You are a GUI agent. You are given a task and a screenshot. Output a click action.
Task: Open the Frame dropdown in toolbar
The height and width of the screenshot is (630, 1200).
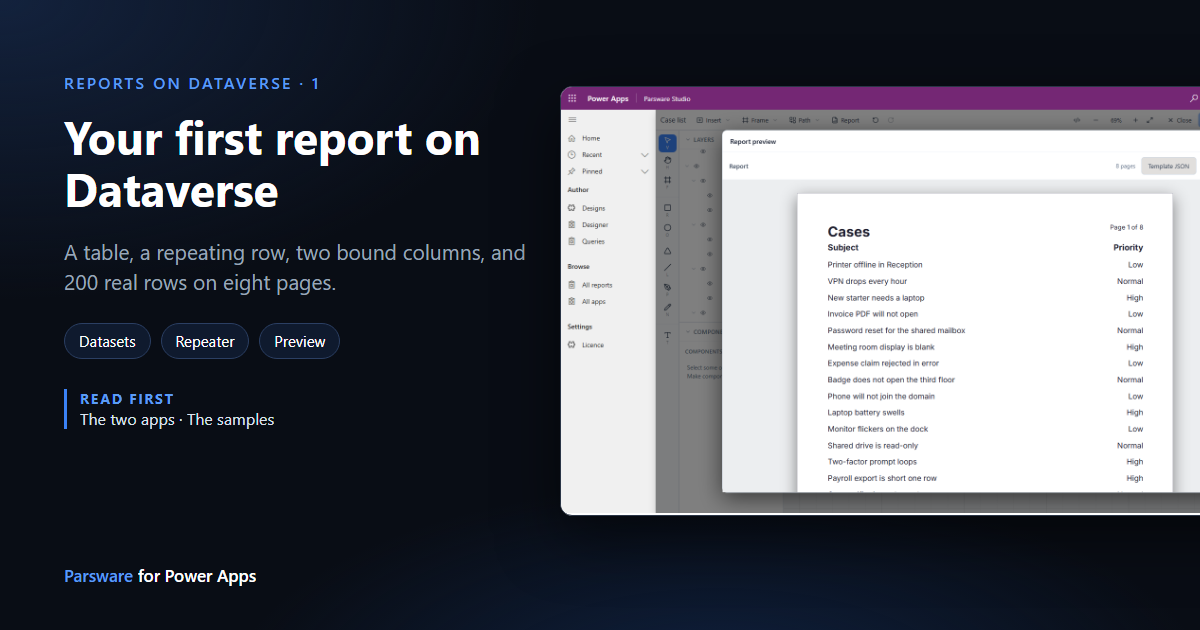(759, 120)
